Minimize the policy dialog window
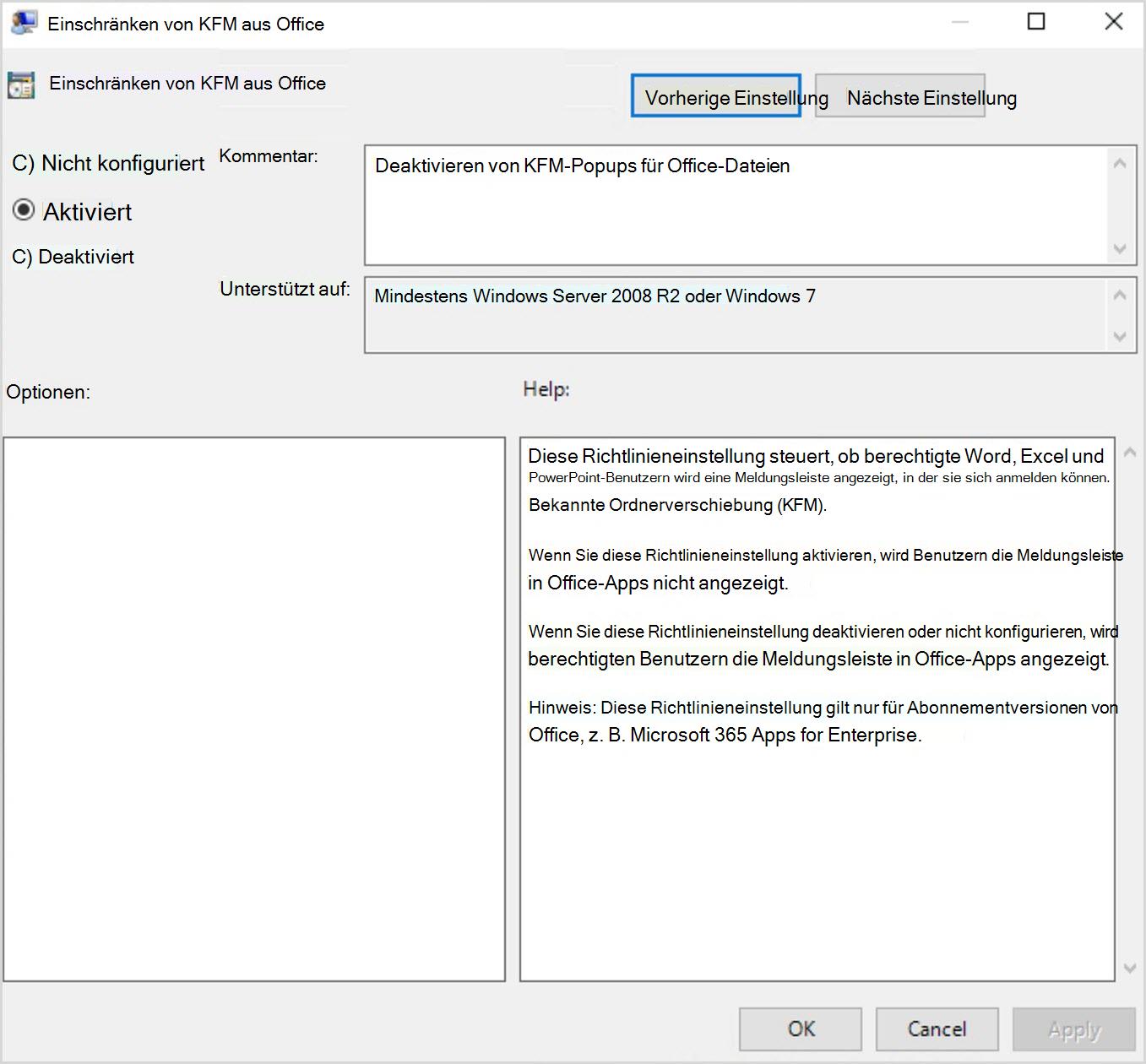The width and height of the screenshot is (1146, 1064). (x=960, y=22)
